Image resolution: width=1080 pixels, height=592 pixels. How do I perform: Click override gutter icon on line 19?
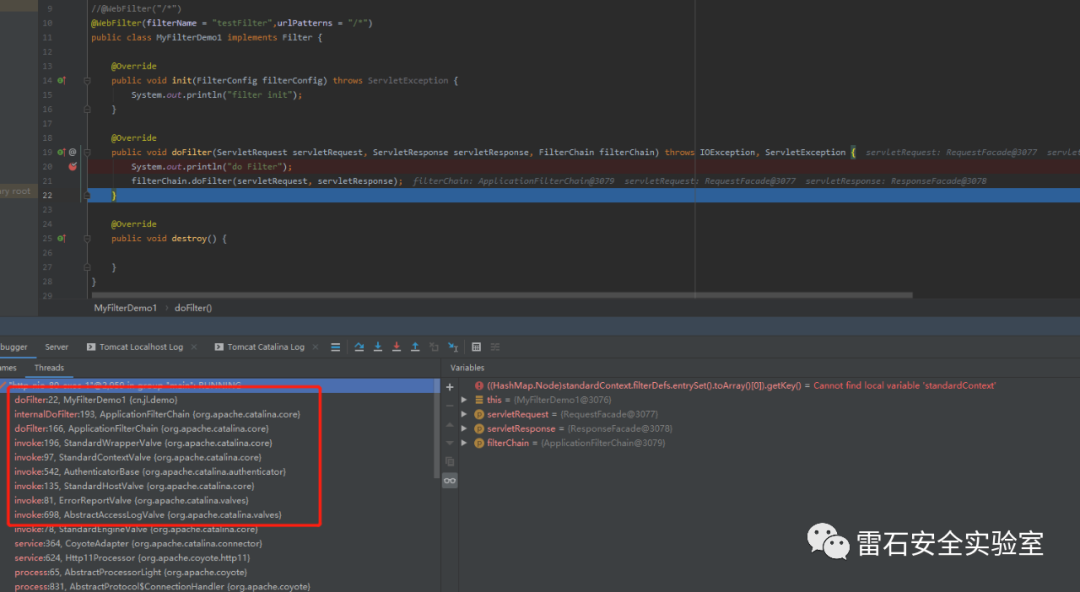point(61,152)
